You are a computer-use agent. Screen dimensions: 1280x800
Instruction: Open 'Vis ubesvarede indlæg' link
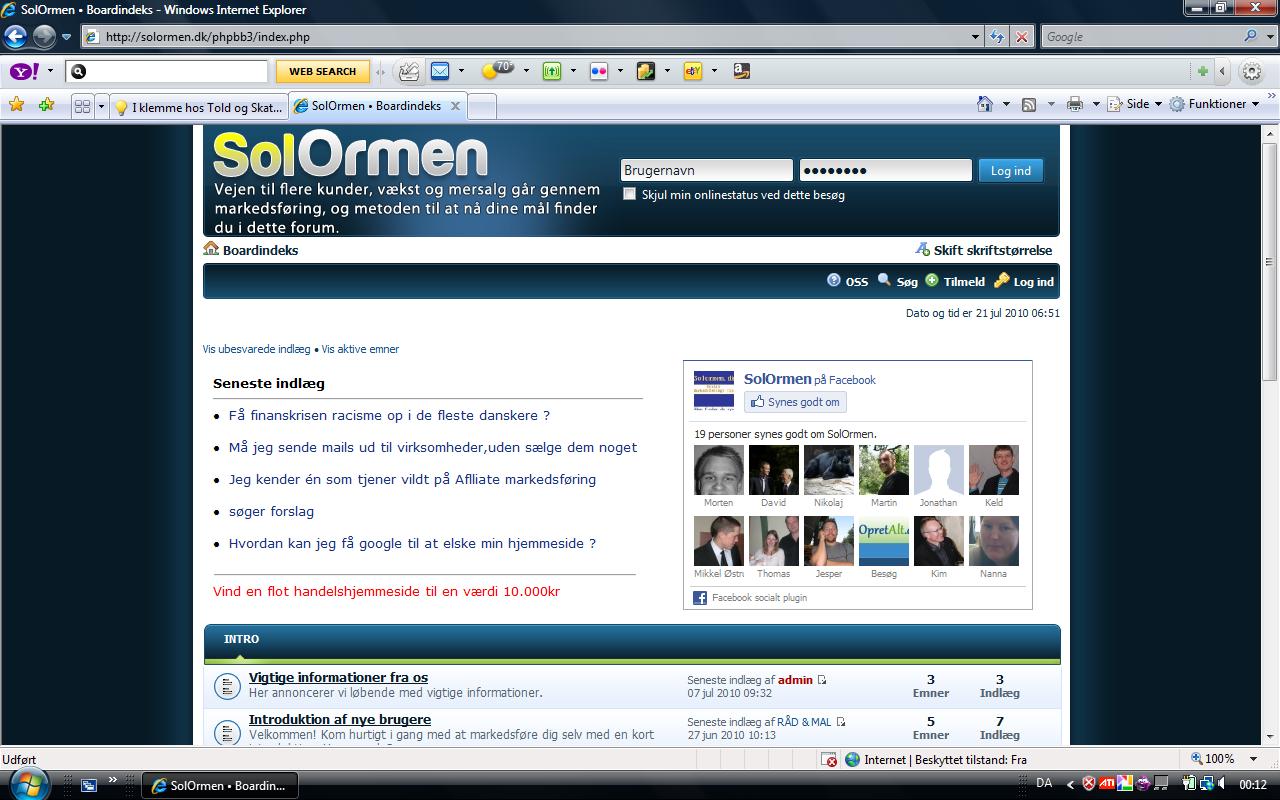click(256, 349)
